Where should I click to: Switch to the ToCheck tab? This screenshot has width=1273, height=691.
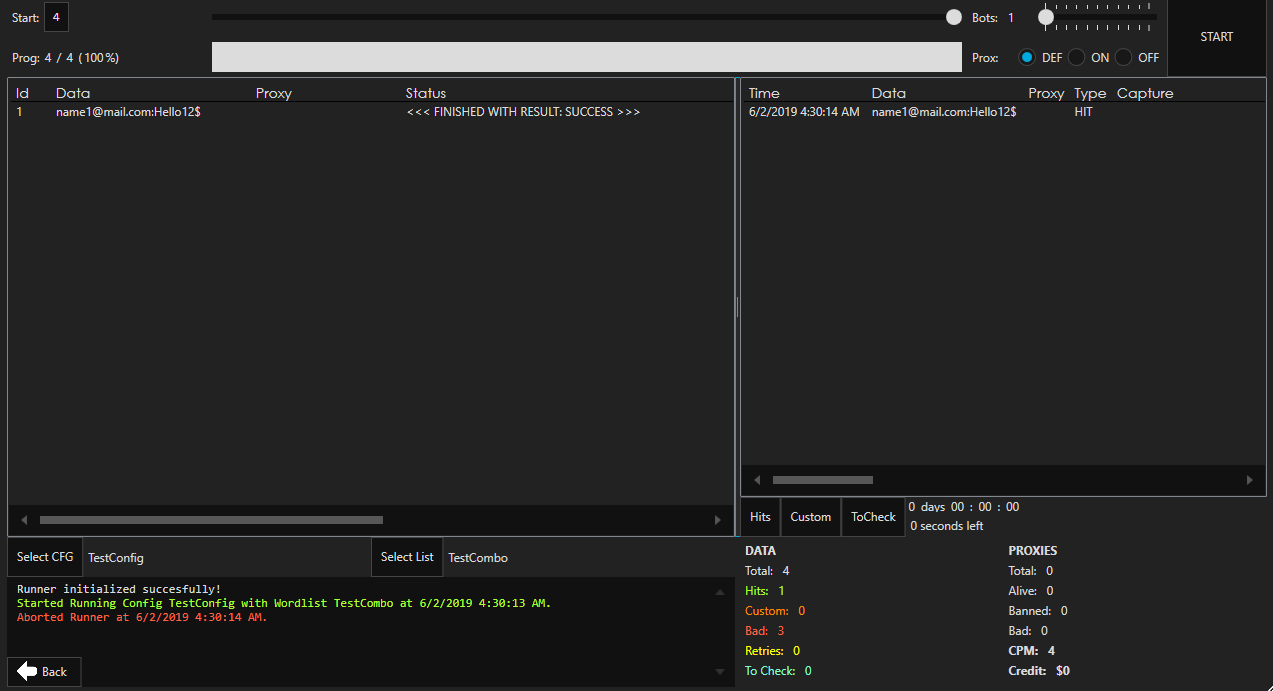(872, 516)
